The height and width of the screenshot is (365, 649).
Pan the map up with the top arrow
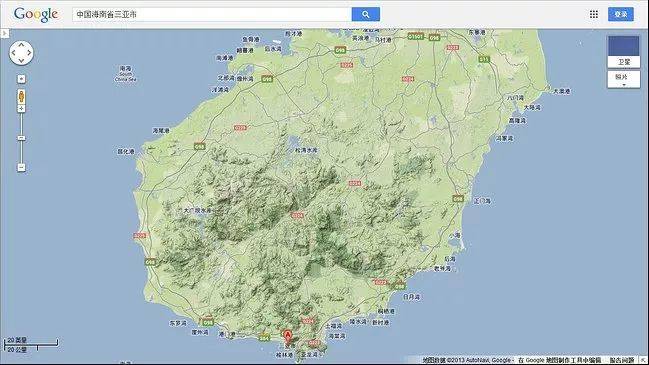pos(22,45)
